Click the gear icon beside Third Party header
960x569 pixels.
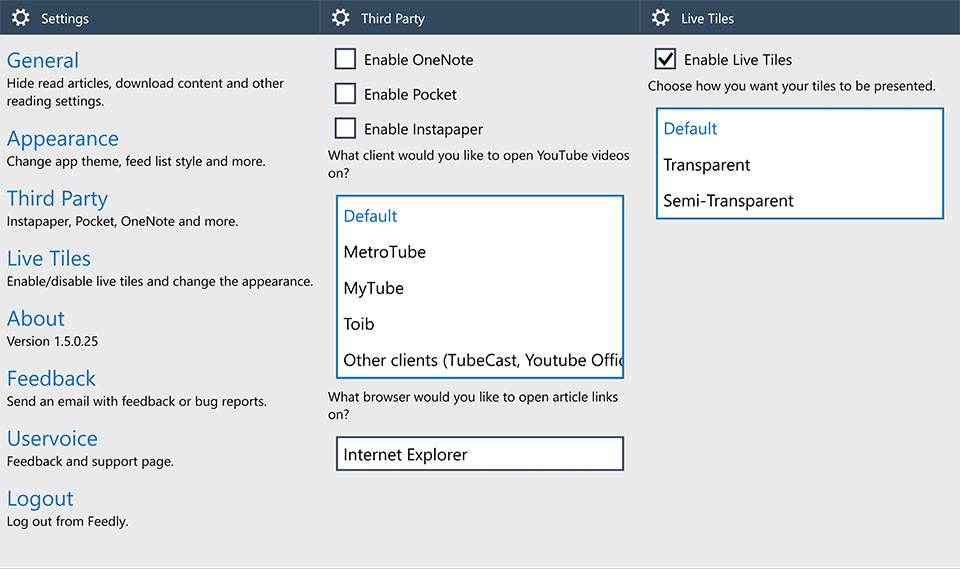(341, 18)
